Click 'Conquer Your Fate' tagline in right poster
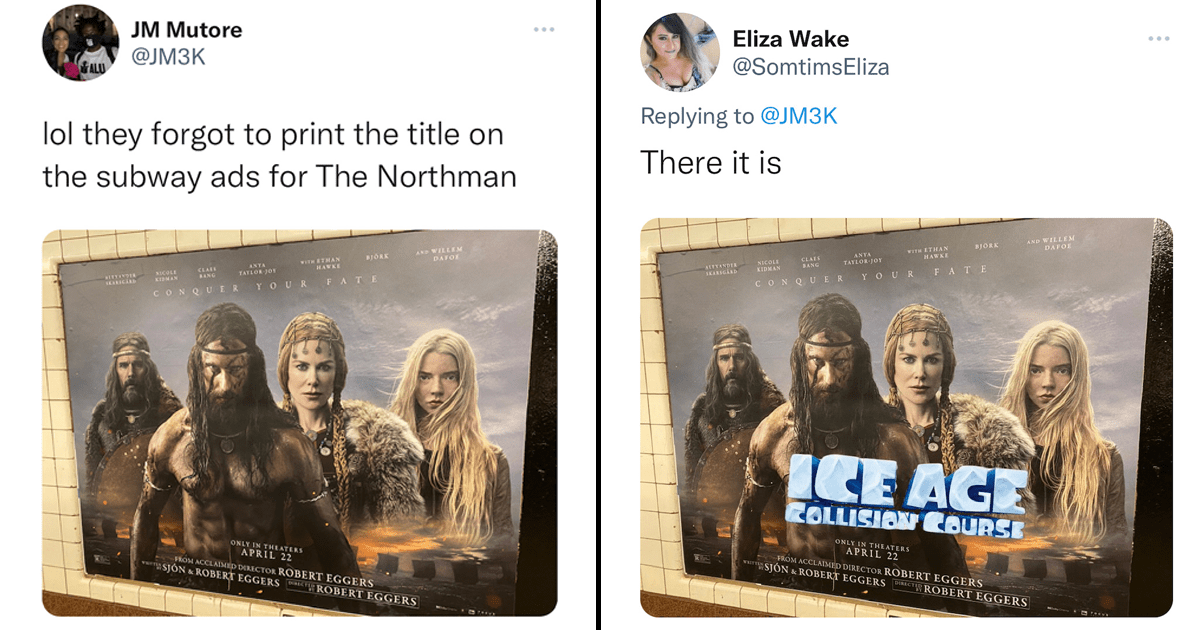Image resolution: width=1200 pixels, height=630 pixels. [x=870, y=276]
